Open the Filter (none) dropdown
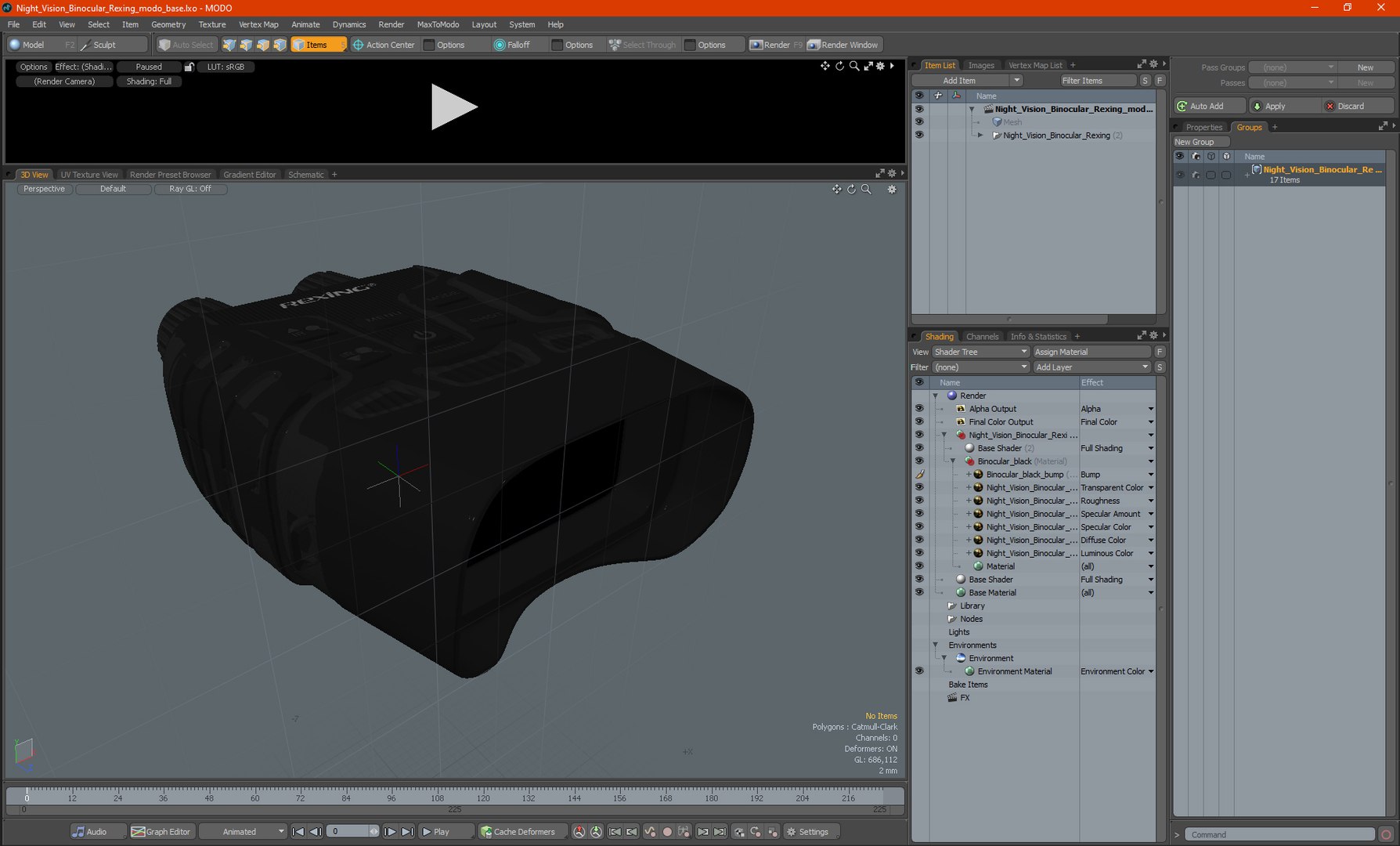The height and width of the screenshot is (846, 1400). point(980,367)
